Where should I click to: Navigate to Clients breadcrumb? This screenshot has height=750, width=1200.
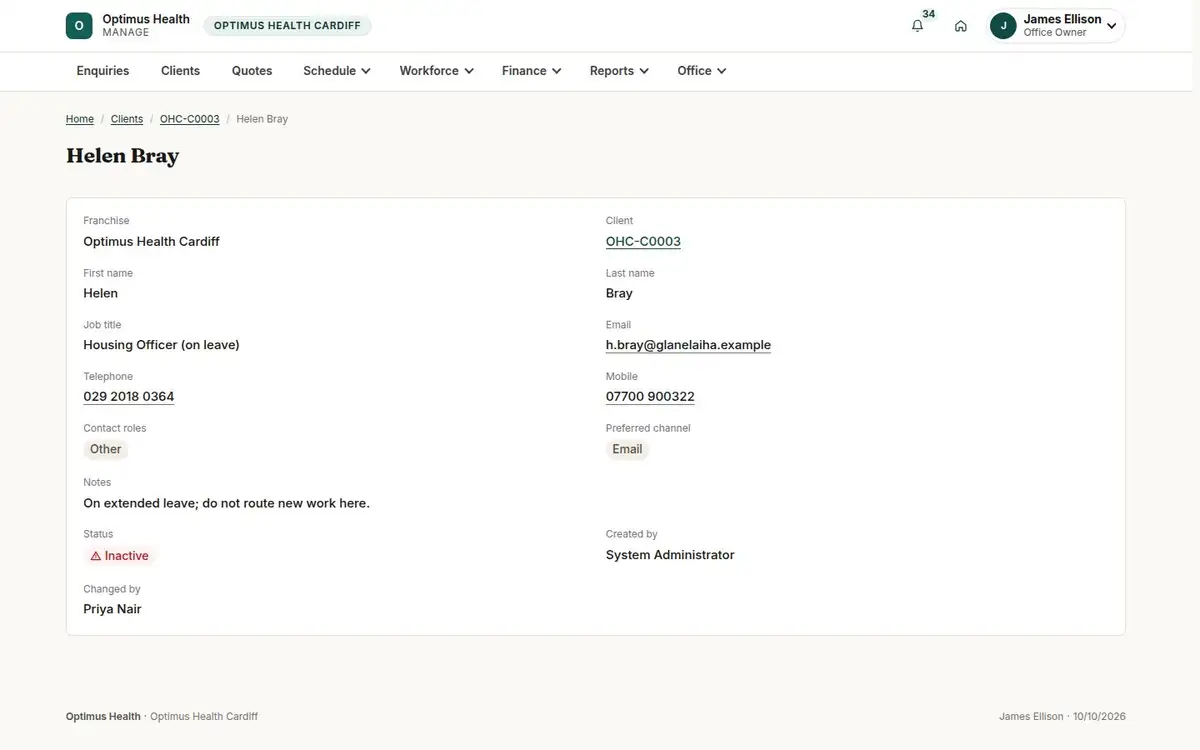[127, 119]
